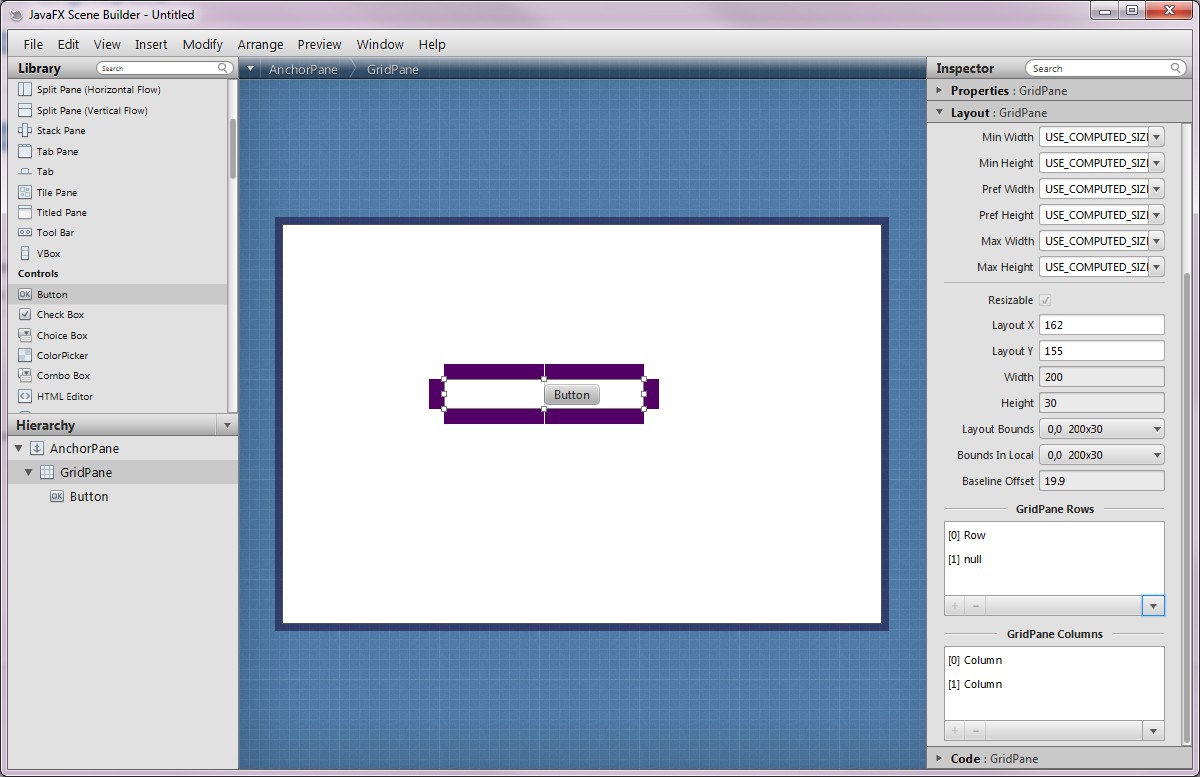The height and width of the screenshot is (777, 1200).
Task: Expand the Properties : GridPane section
Action: click(x=940, y=91)
